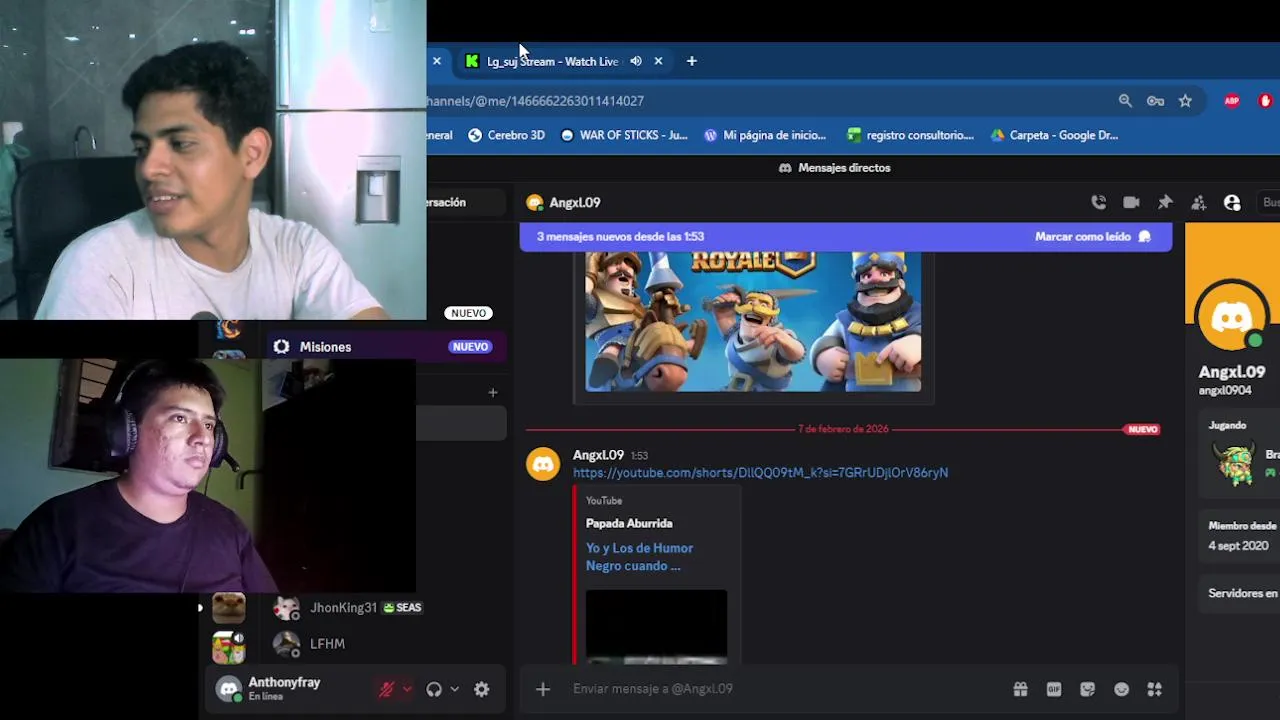Open the saved passwords key icon
Image resolution: width=1280 pixels, height=720 pixels.
(1155, 101)
